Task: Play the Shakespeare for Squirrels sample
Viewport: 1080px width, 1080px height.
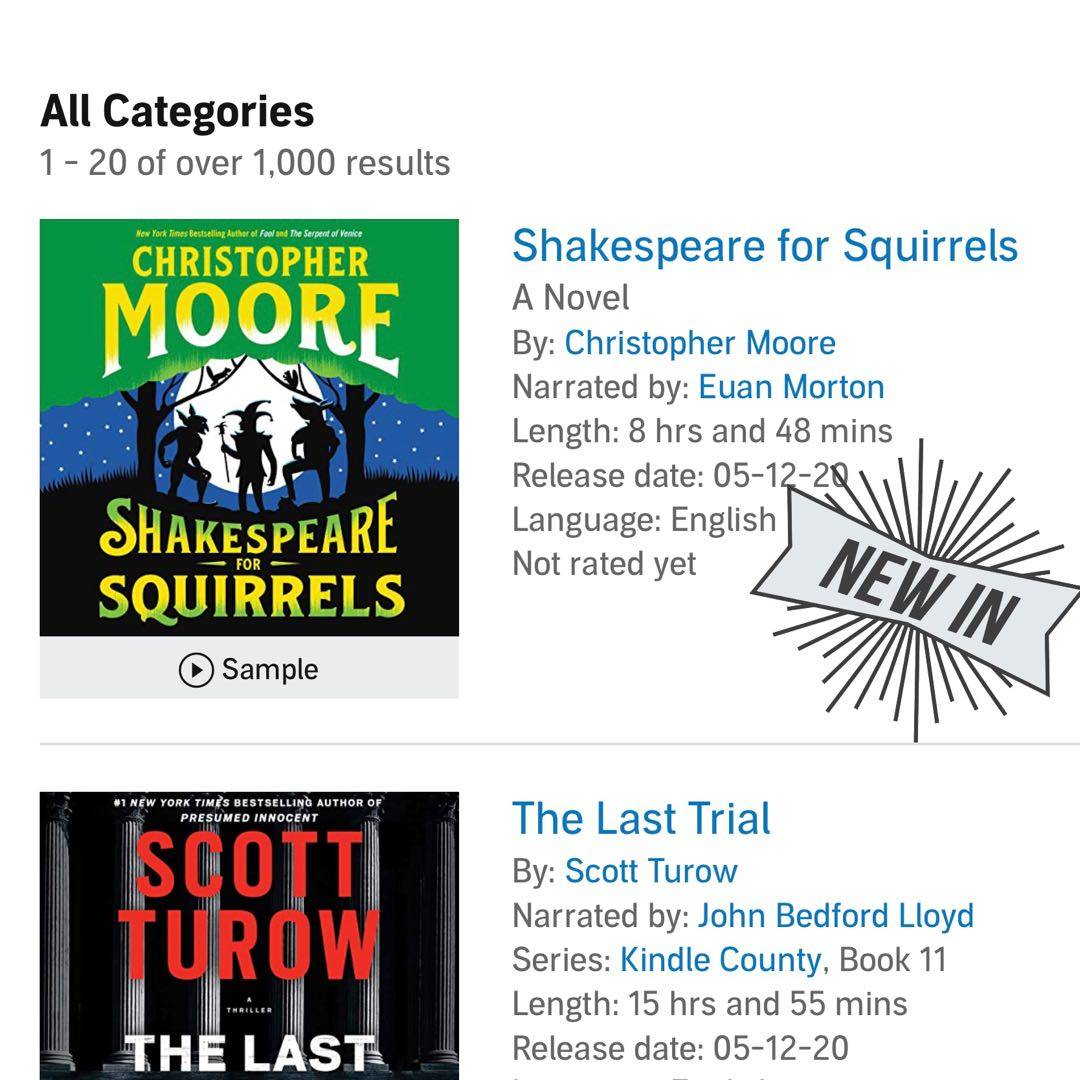Action: pos(249,669)
